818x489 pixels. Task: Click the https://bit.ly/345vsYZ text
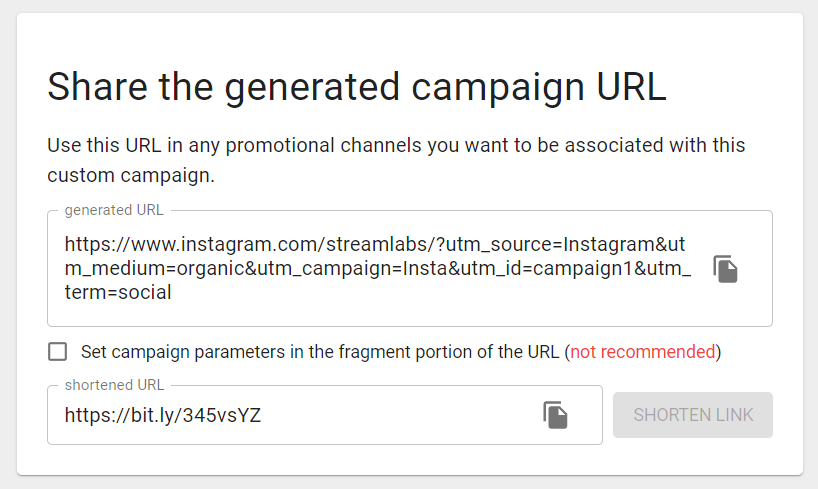point(163,415)
